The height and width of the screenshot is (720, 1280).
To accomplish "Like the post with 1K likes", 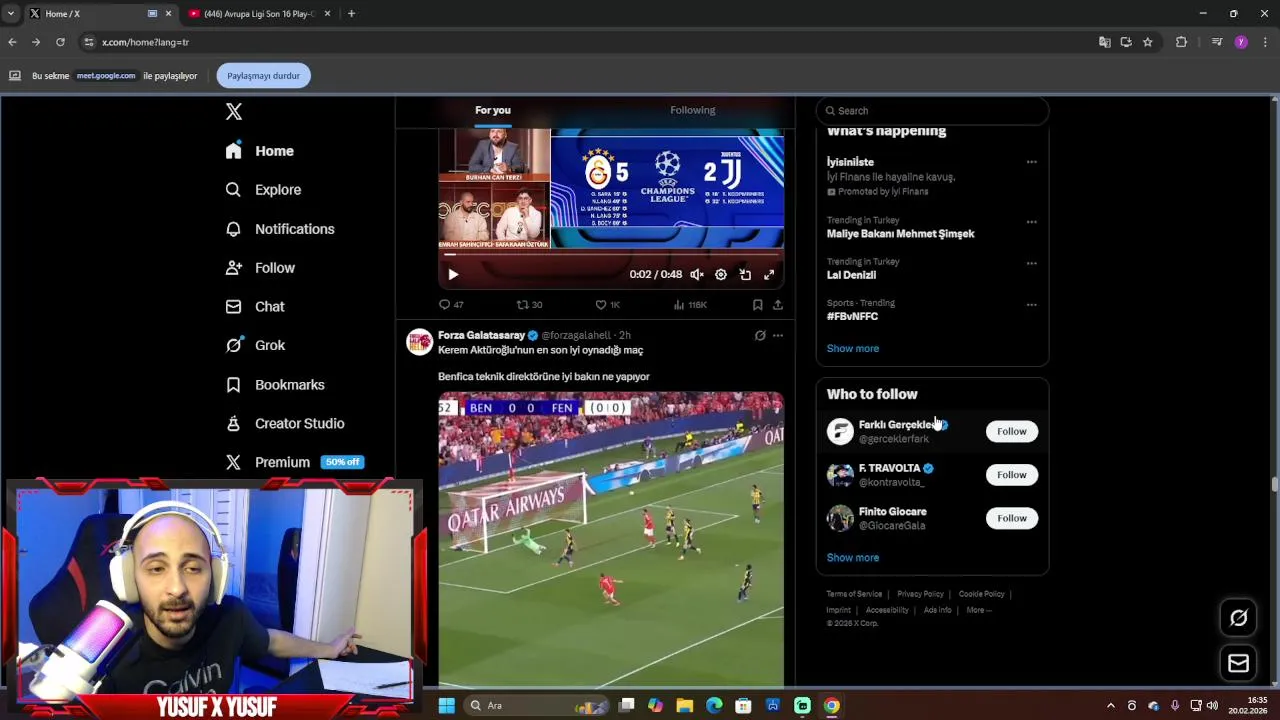I will (608, 305).
